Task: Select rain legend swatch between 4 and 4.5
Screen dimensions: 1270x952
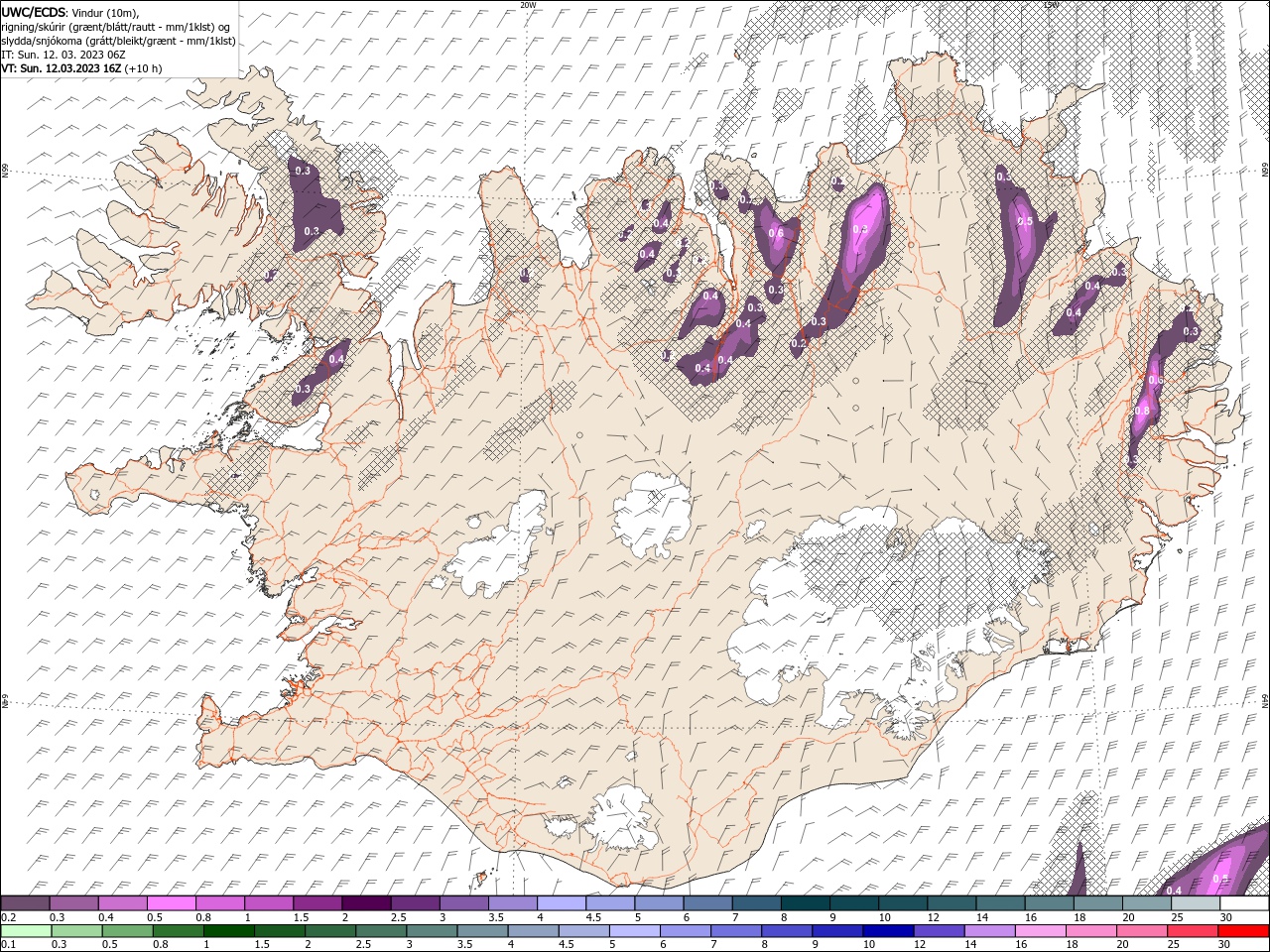Action: [534, 931]
